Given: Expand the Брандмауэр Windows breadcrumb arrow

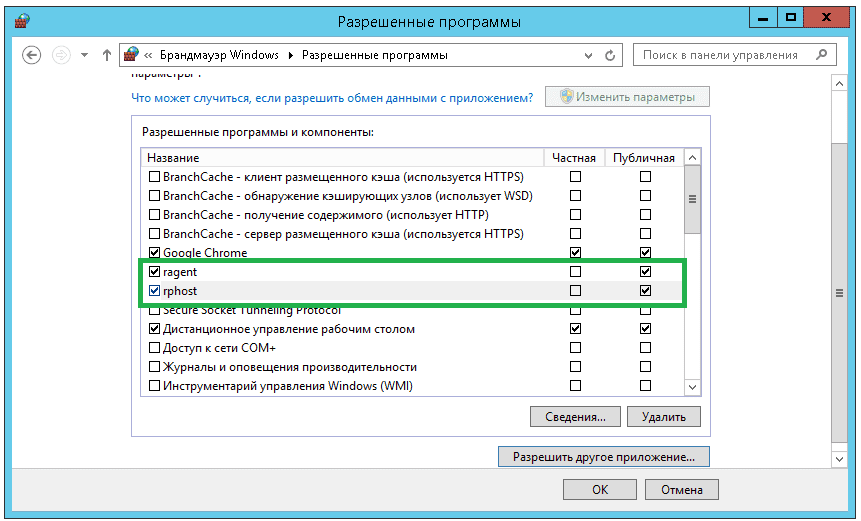Looking at the screenshot, I should [x=291, y=55].
